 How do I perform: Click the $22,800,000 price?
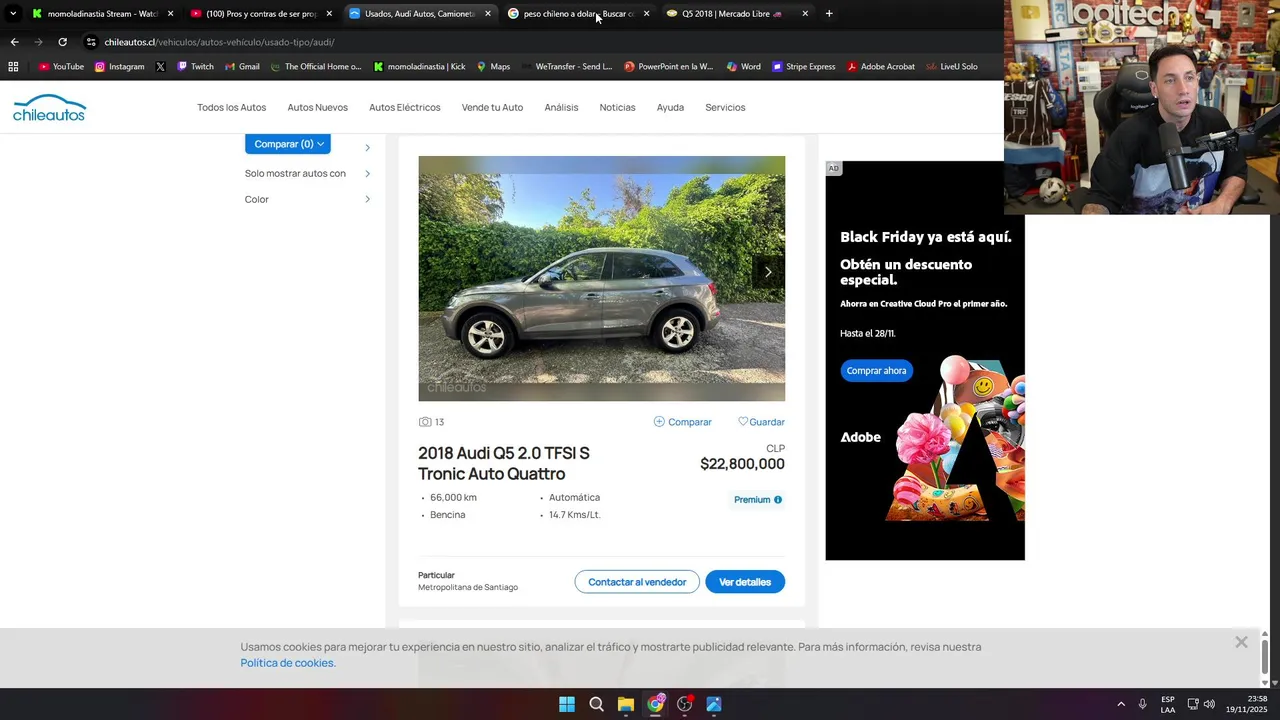coord(742,464)
